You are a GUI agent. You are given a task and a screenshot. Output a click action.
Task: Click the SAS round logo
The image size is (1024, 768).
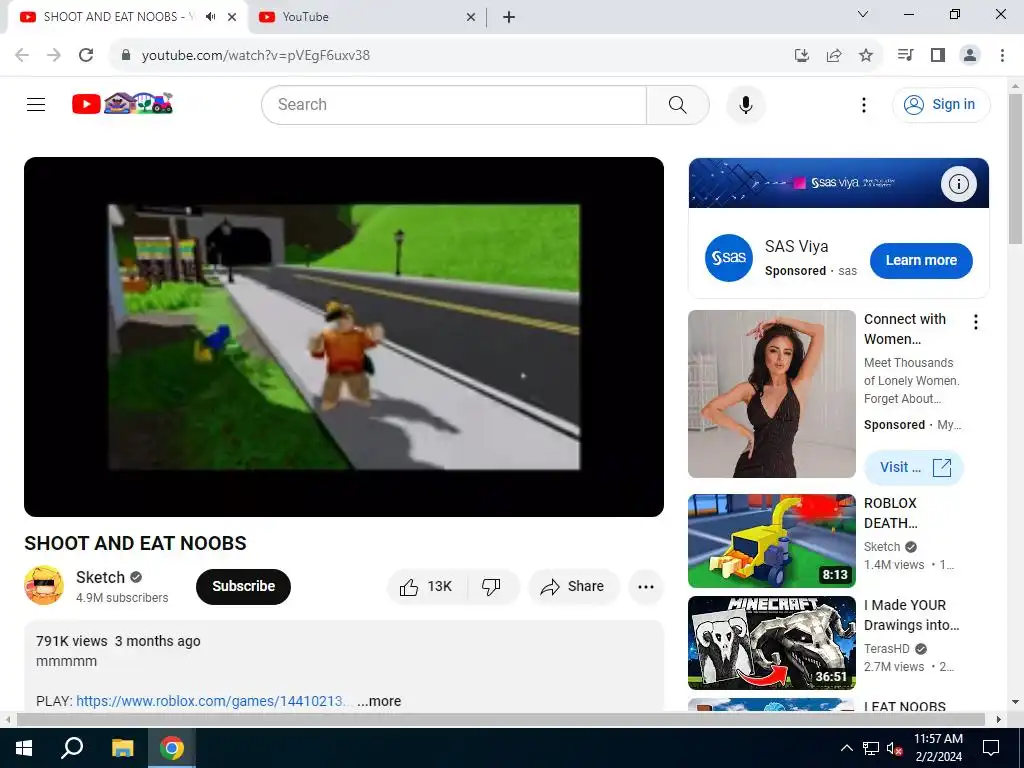point(729,258)
